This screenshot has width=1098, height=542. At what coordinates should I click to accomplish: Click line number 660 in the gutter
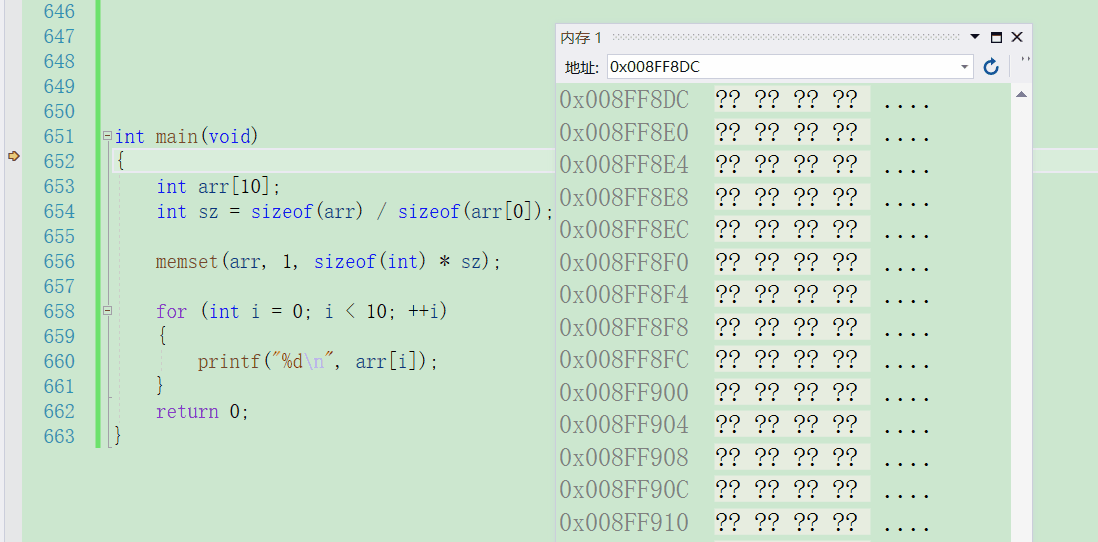click(59, 361)
